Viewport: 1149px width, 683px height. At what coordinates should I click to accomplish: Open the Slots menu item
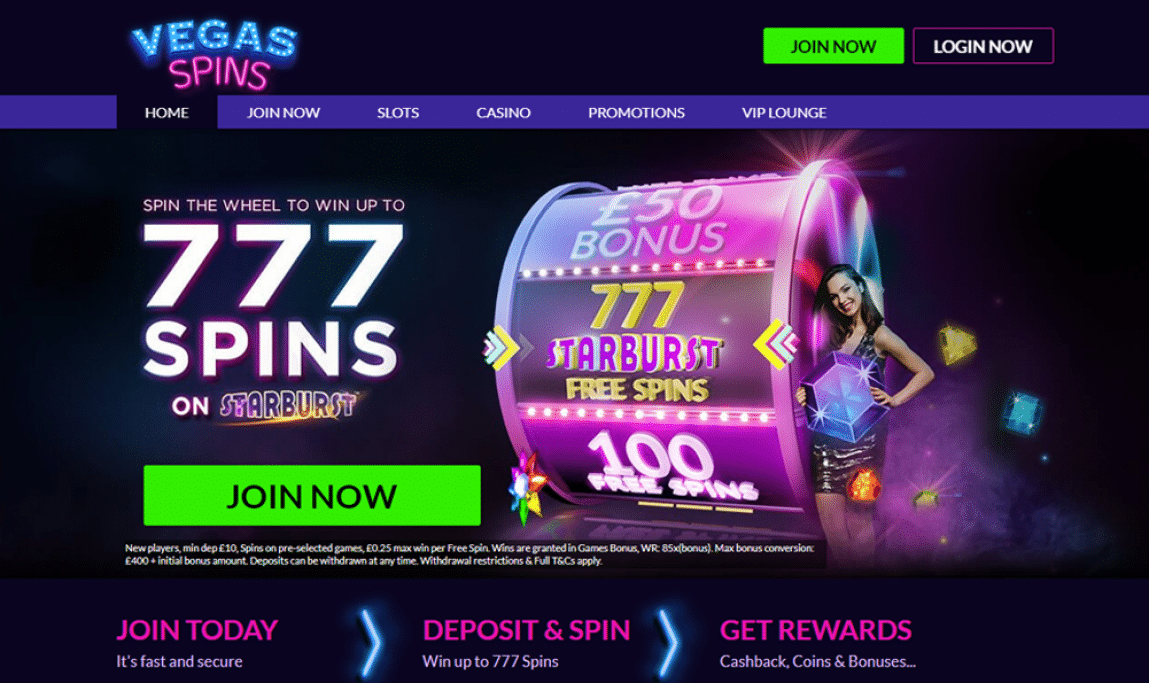(398, 112)
